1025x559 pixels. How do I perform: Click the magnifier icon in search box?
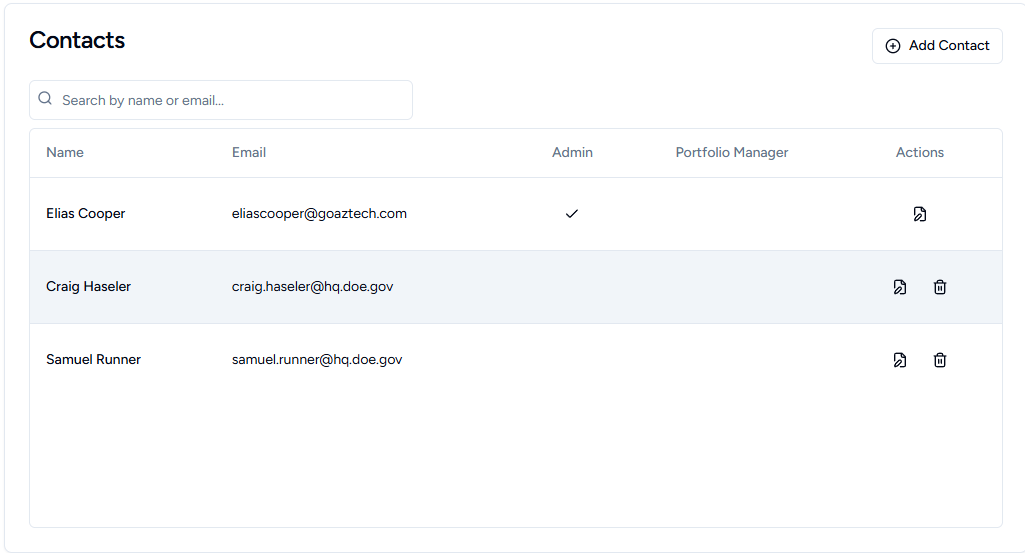point(45,99)
